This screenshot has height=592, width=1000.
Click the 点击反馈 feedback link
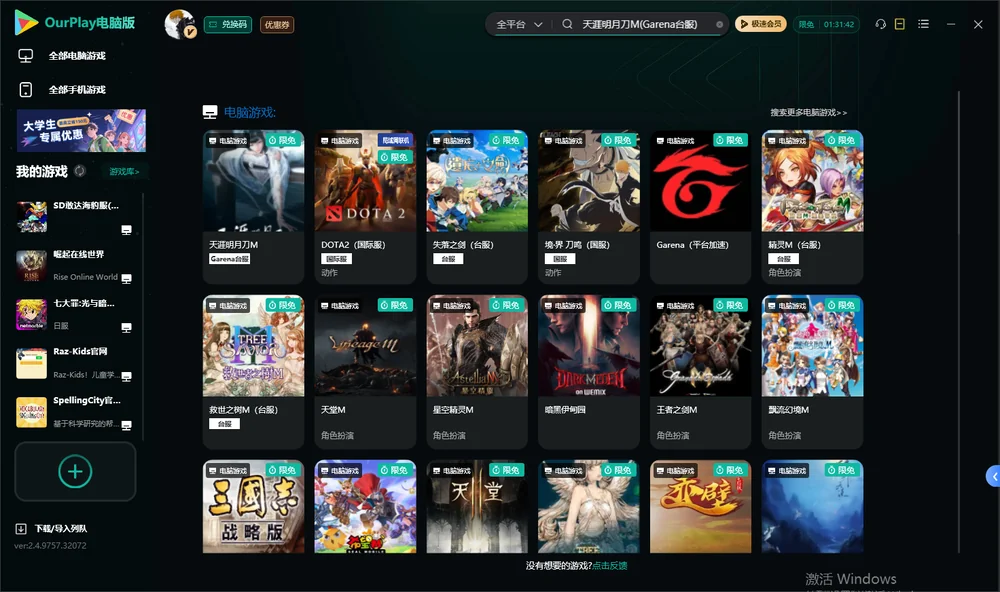tap(610, 566)
